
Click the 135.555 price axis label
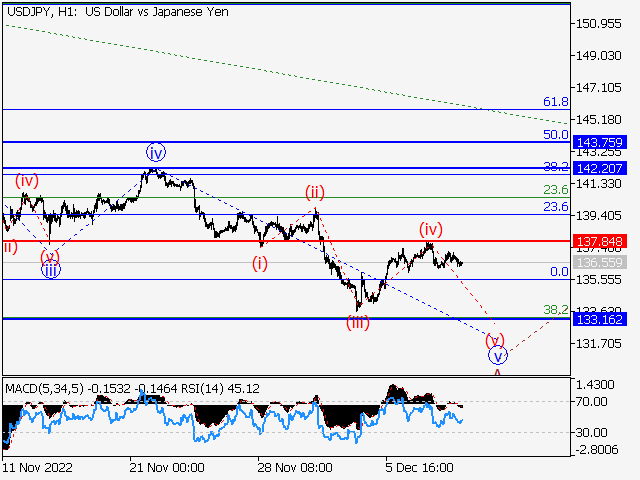[x=598, y=280]
